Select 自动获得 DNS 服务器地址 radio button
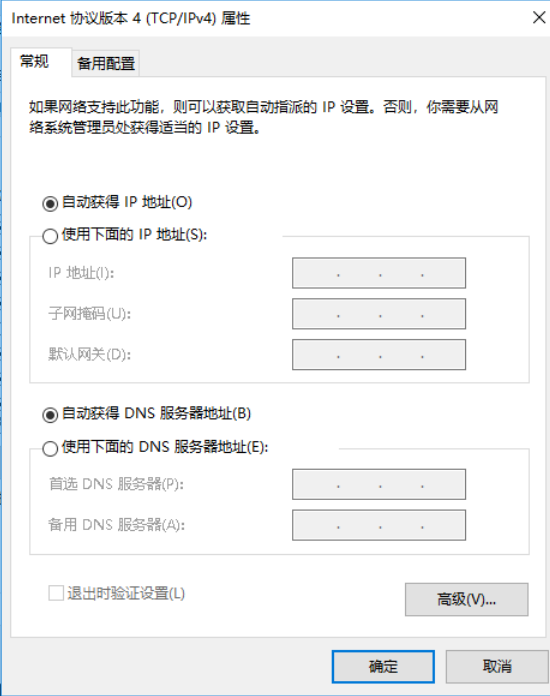 [x=50, y=415]
